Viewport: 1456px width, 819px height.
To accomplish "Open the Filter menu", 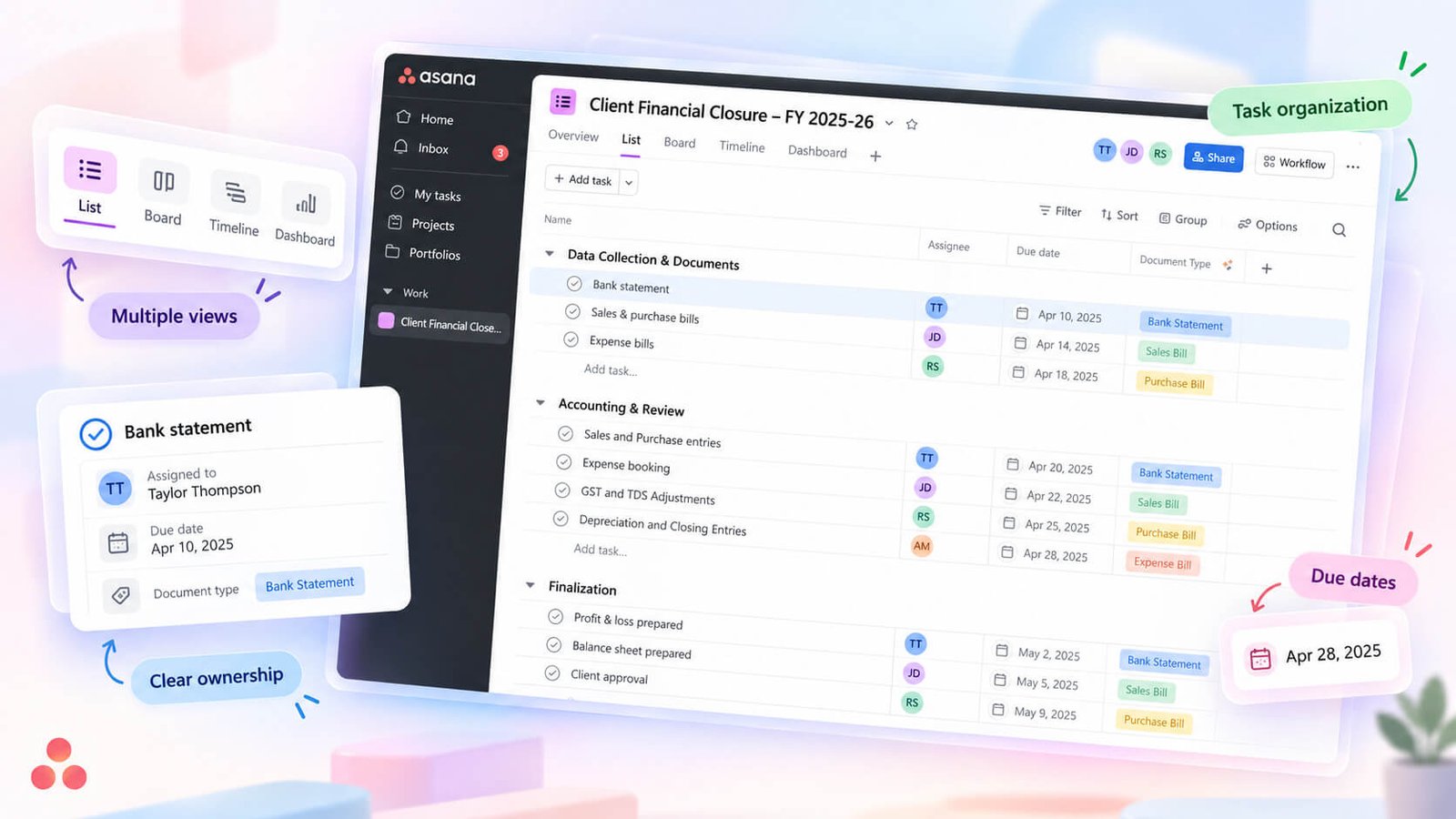I will tap(1060, 211).
